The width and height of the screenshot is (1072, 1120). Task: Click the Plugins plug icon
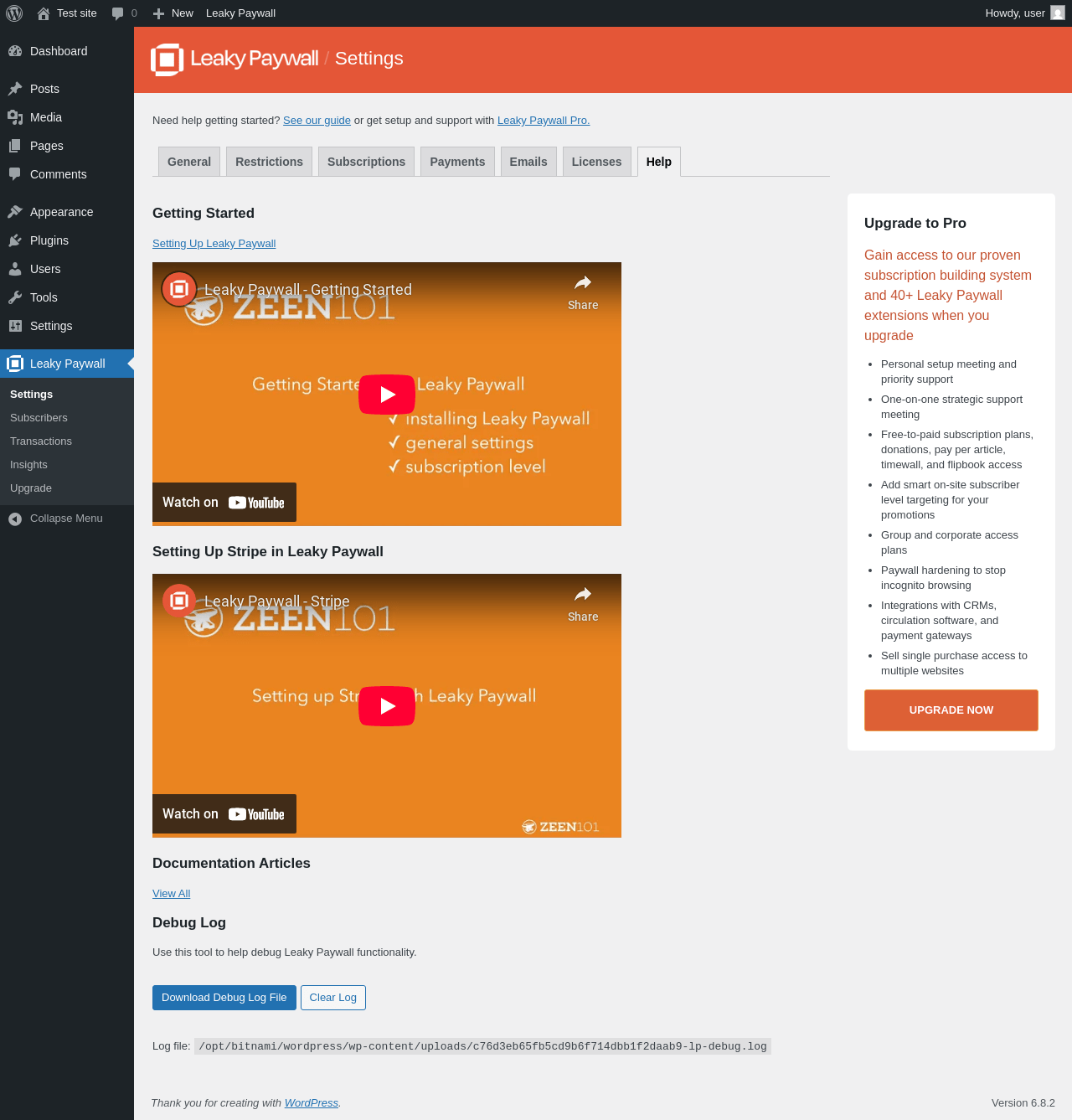click(15, 240)
